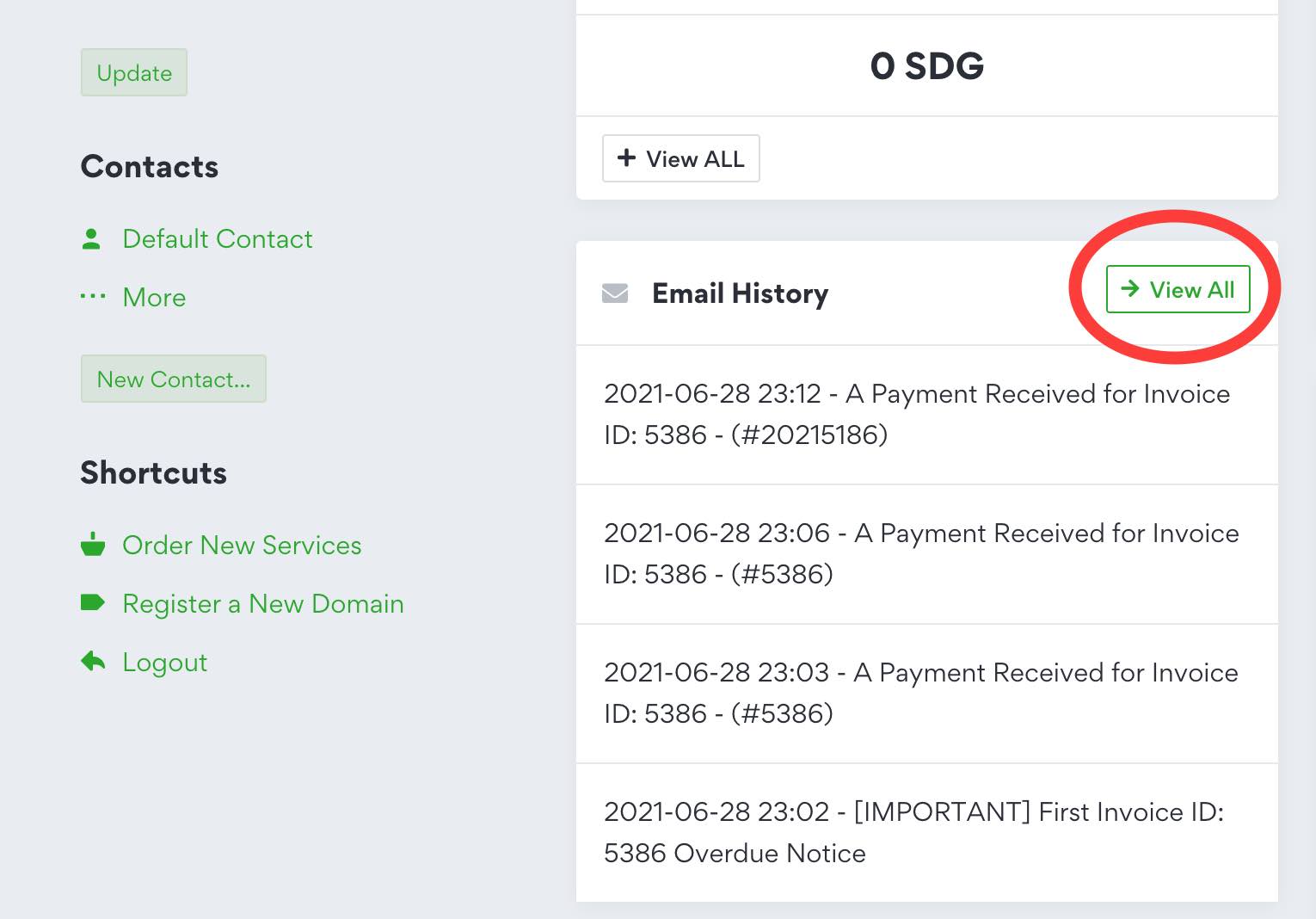The width and height of the screenshot is (1316, 919).
Task: Click View All in Email History
Action: [1178, 289]
